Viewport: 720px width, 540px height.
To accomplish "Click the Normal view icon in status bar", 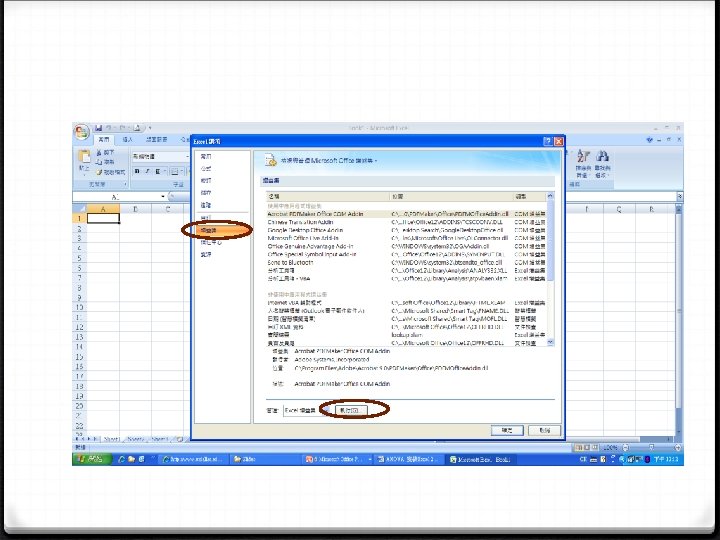I will (578, 447).
